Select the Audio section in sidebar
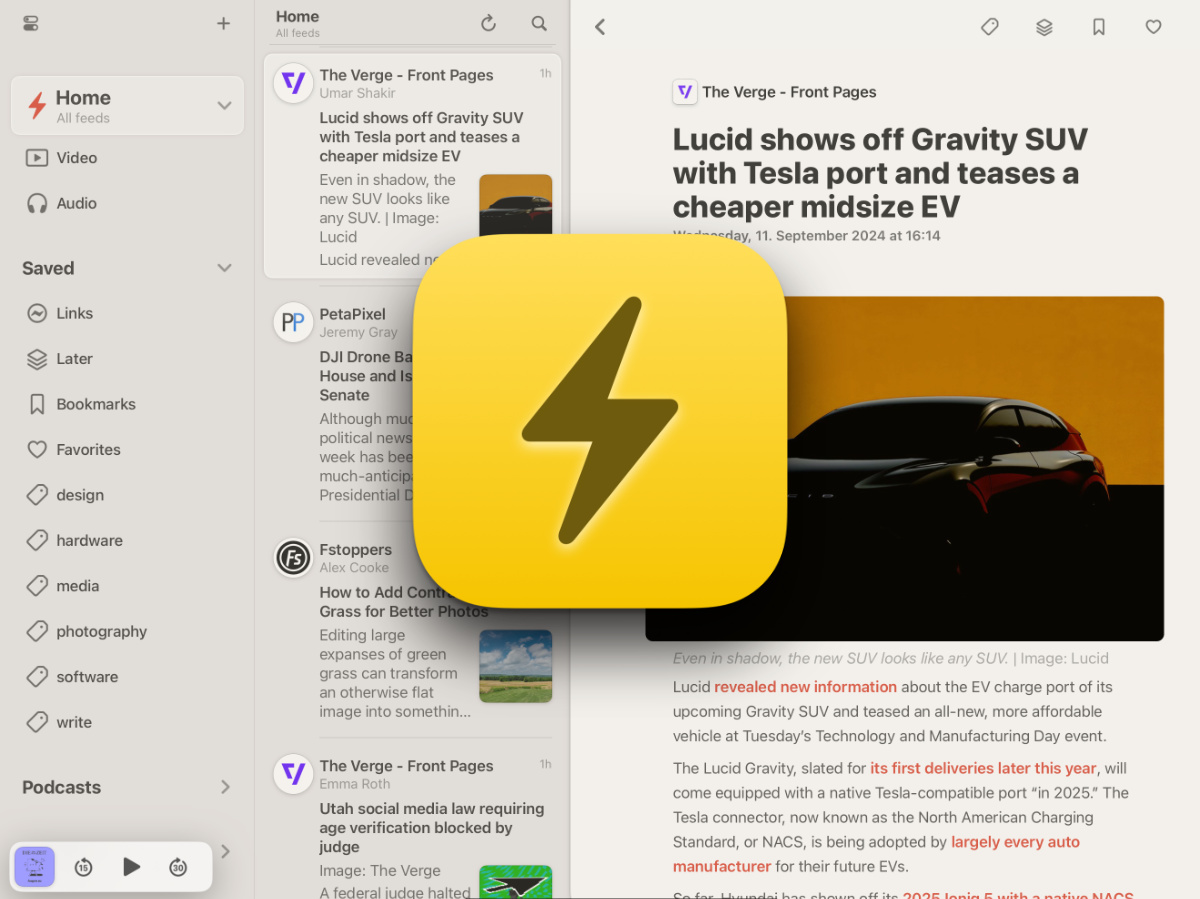 pyautogui.click(x=76, y=203)
